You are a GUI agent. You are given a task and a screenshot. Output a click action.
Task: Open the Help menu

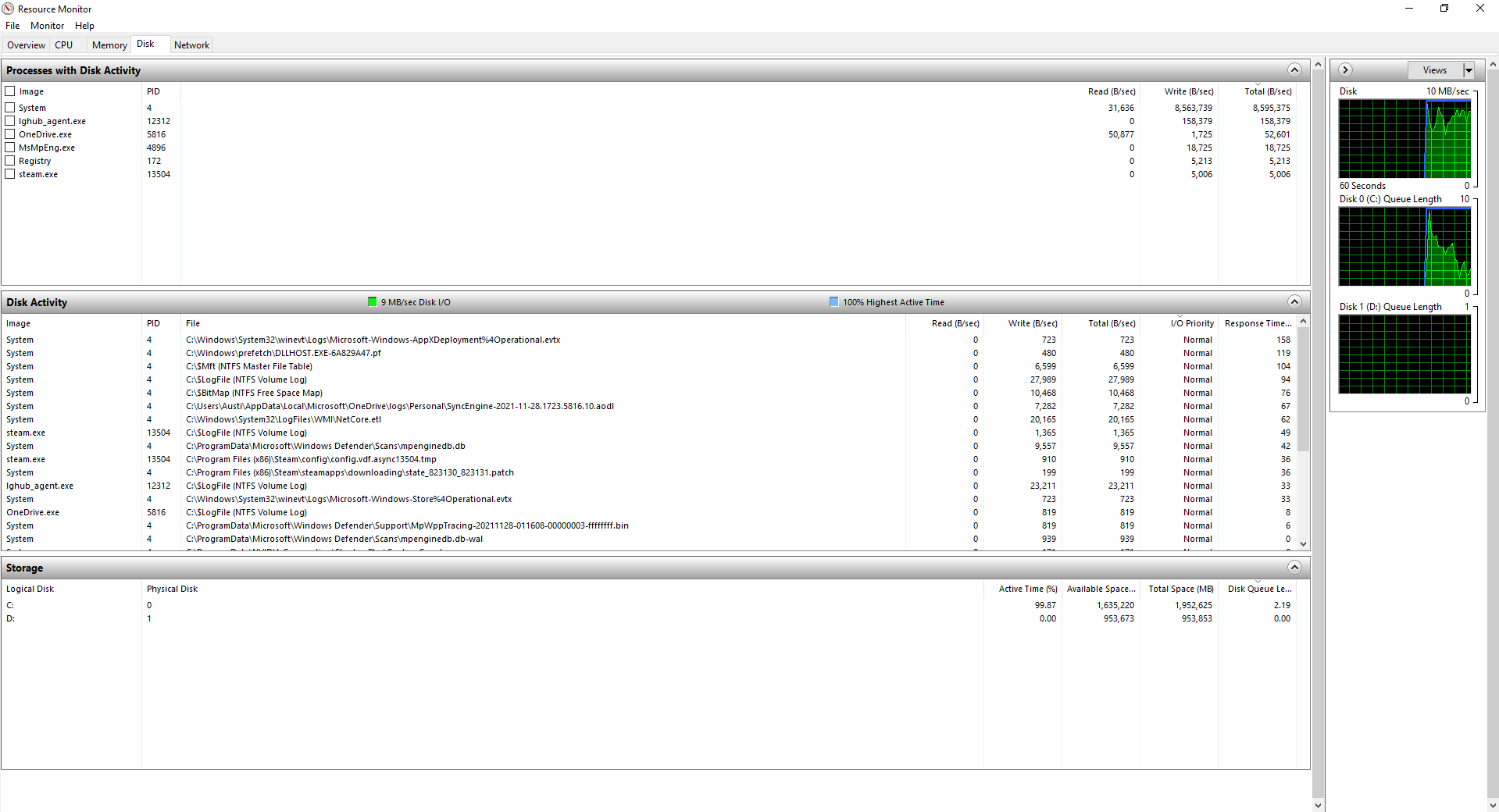tap(84, 26)
